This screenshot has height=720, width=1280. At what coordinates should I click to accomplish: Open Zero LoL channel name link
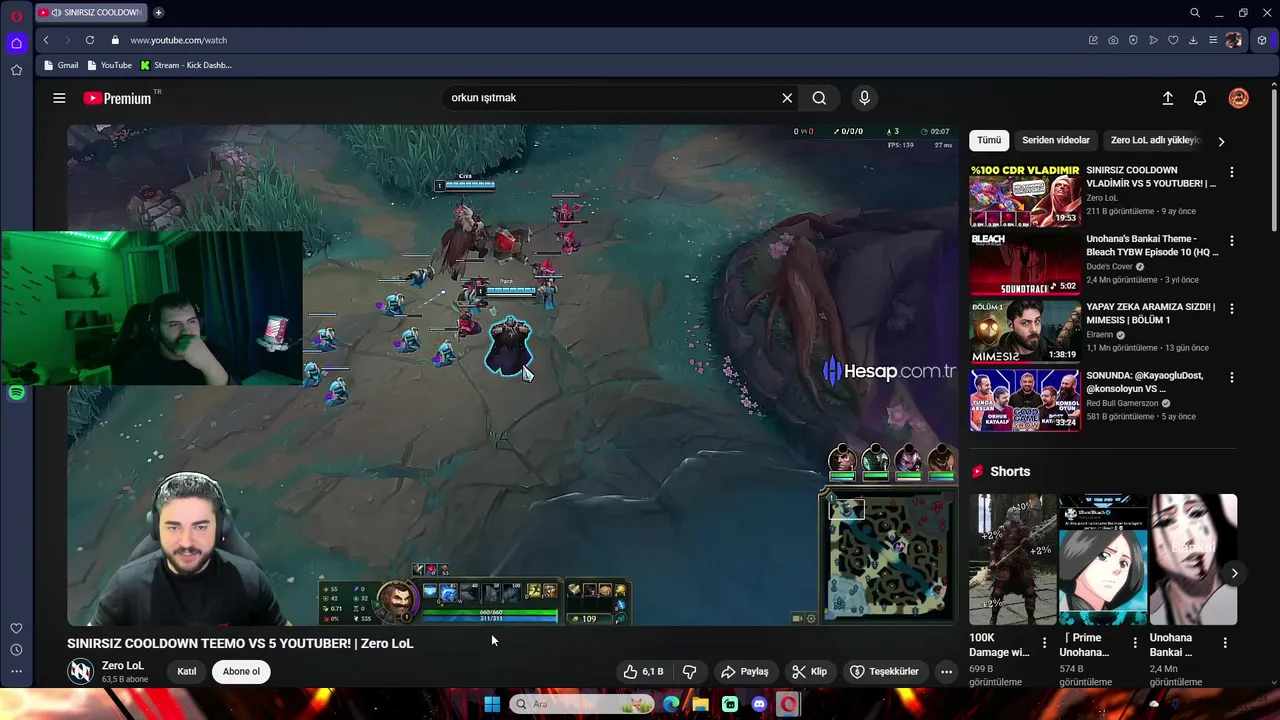click(123, 666)
